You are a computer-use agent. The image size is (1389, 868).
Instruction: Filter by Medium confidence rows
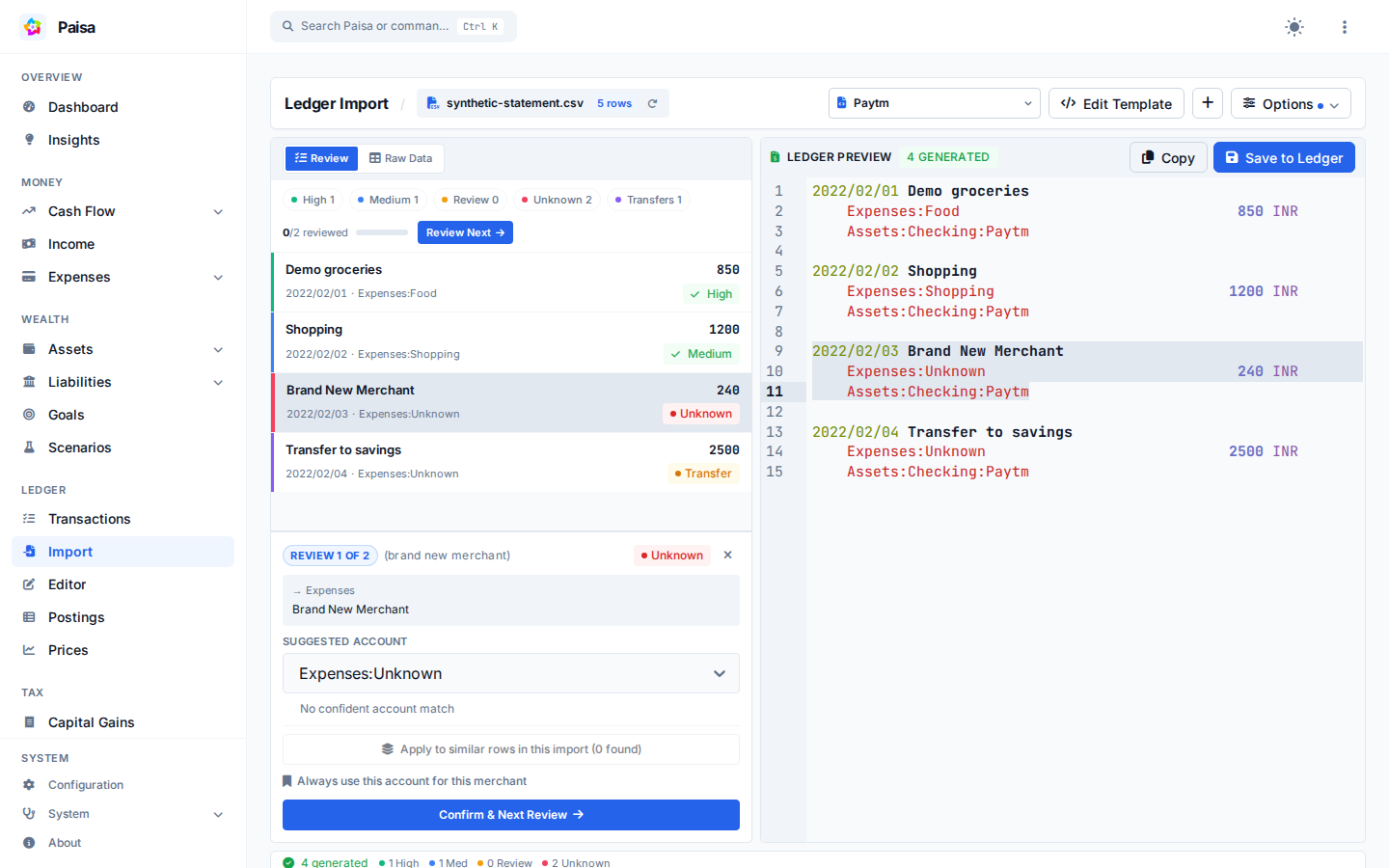point(388,200)
